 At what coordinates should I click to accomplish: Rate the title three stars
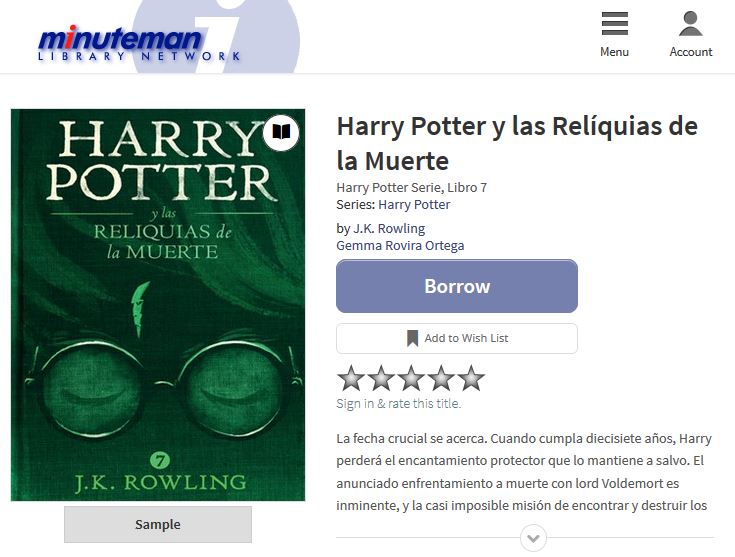click(x=411, y=378)
